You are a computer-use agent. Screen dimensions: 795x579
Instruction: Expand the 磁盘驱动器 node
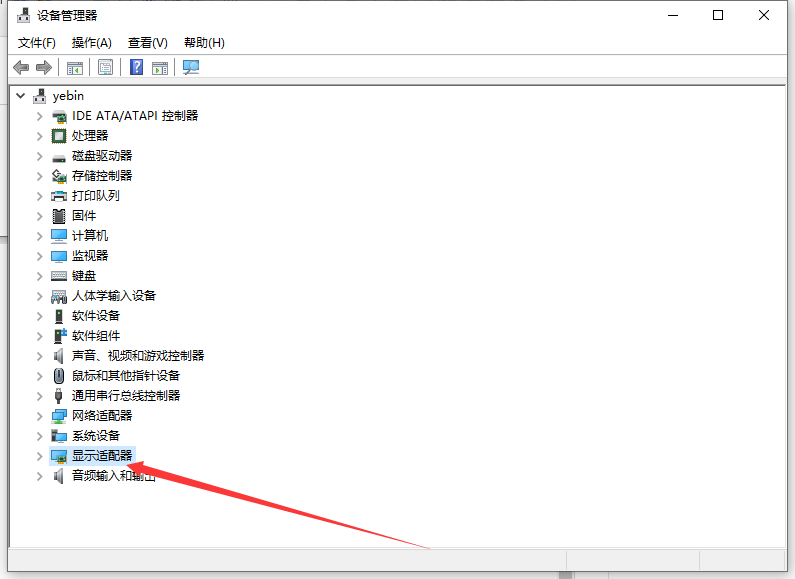click(x=39, y=156)
